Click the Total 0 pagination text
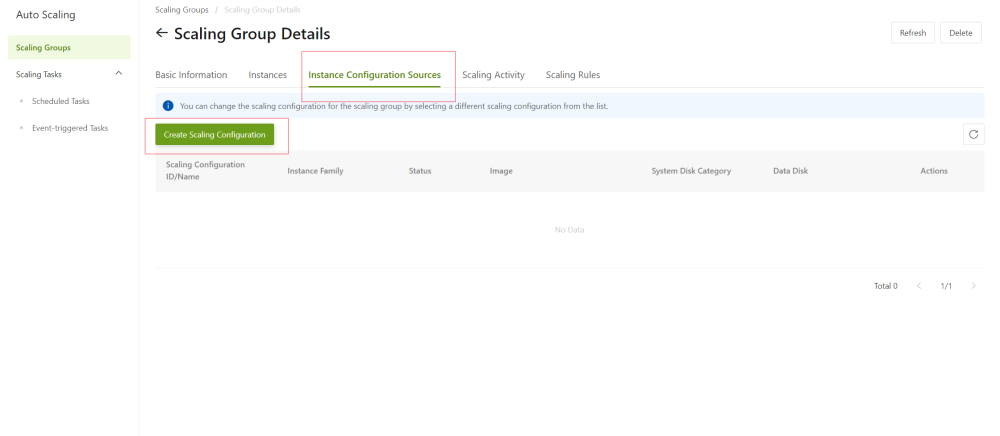The height and width of the screenshot is (436, 1000). pyautogui.click(x=886, y=286)
